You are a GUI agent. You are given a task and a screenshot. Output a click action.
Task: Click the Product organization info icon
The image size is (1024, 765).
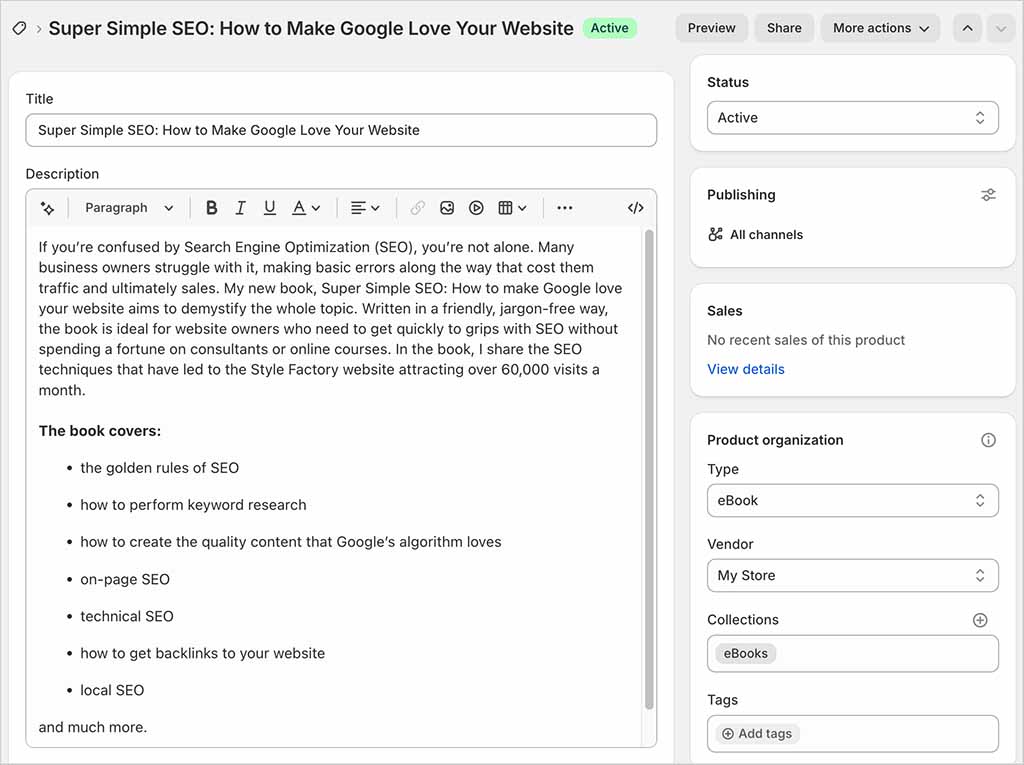(x=988, y=440)
